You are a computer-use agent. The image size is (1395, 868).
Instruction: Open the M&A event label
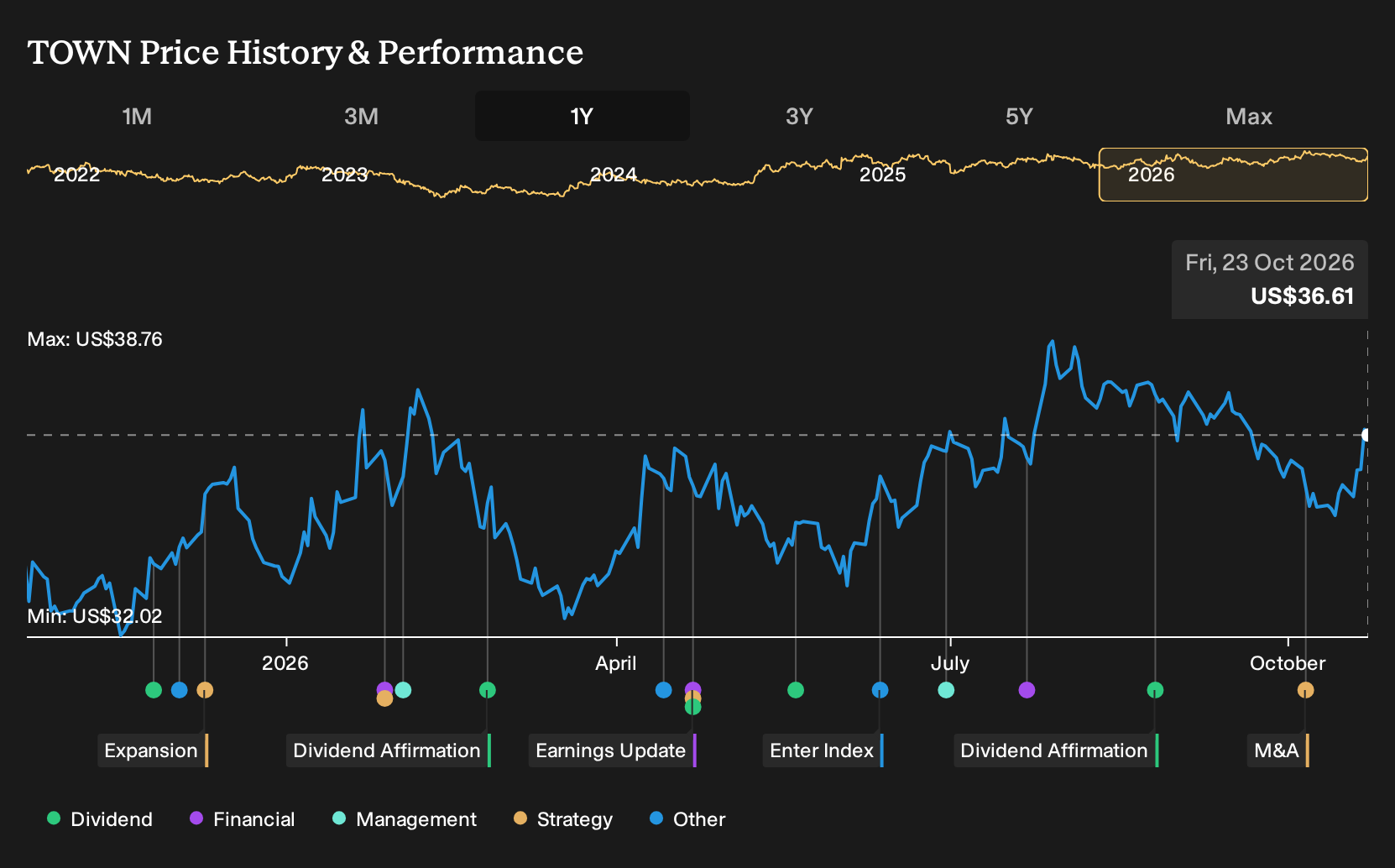pyautogui.click(x=1278, y=750)
